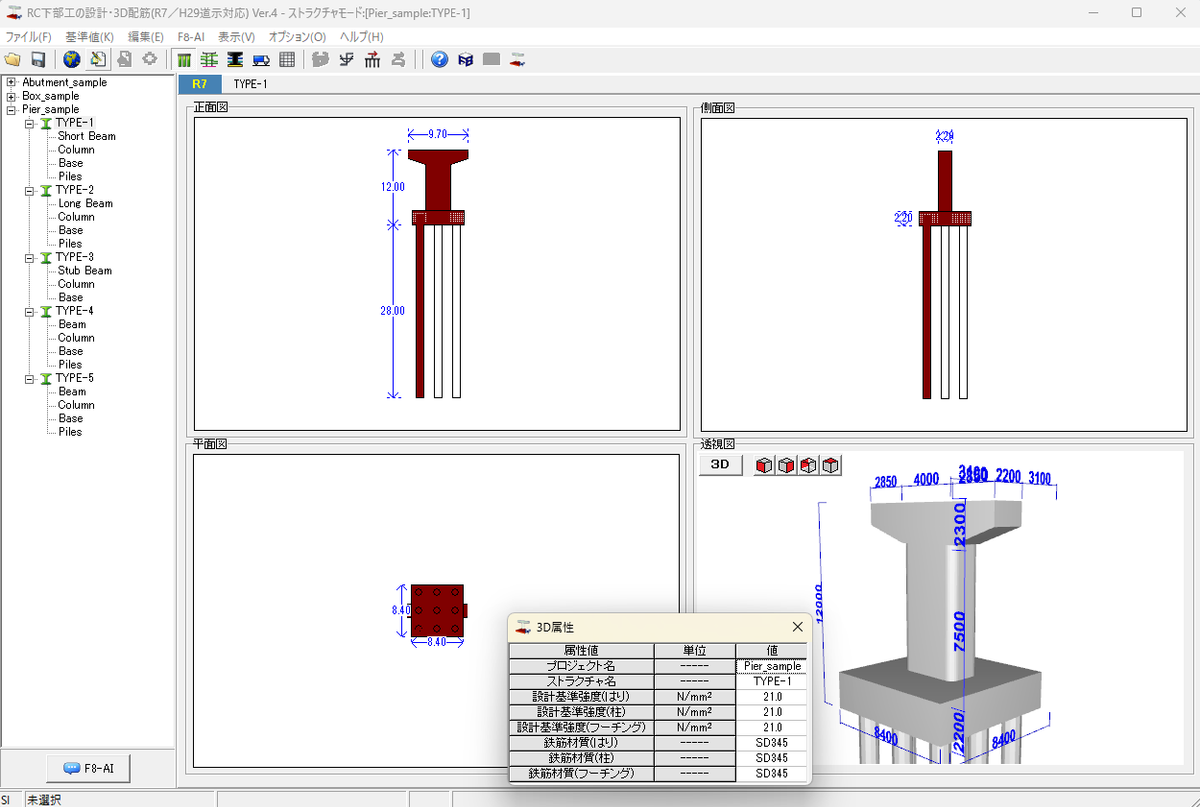Open the F8-AI menu
This screenshot has width=1200, height=807.
pyautogui.click(x=191, y=37)
